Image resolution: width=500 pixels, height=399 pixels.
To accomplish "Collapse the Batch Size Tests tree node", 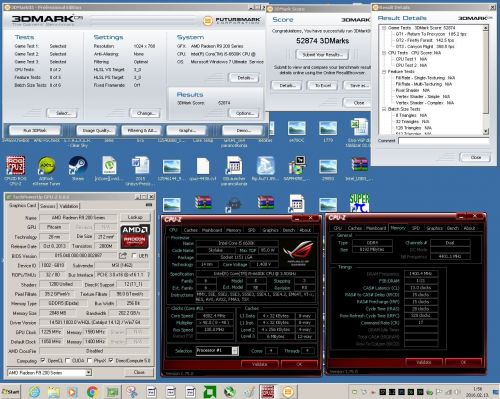I will click(384, 109).
